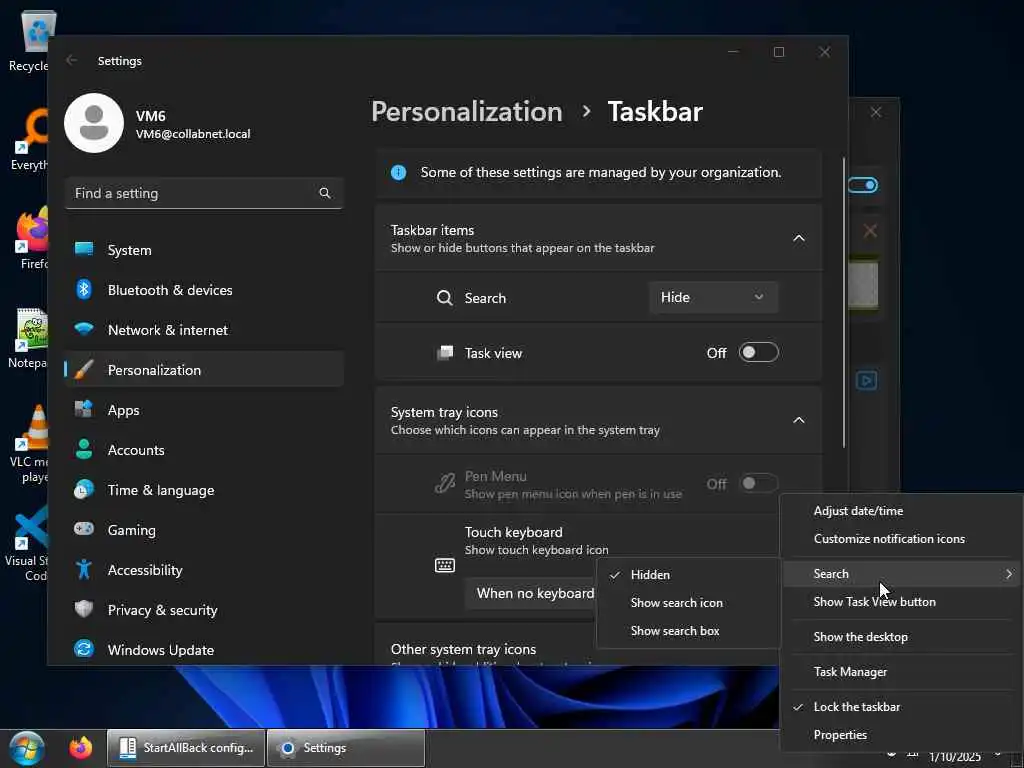Select Show search box option

point(688,631)
